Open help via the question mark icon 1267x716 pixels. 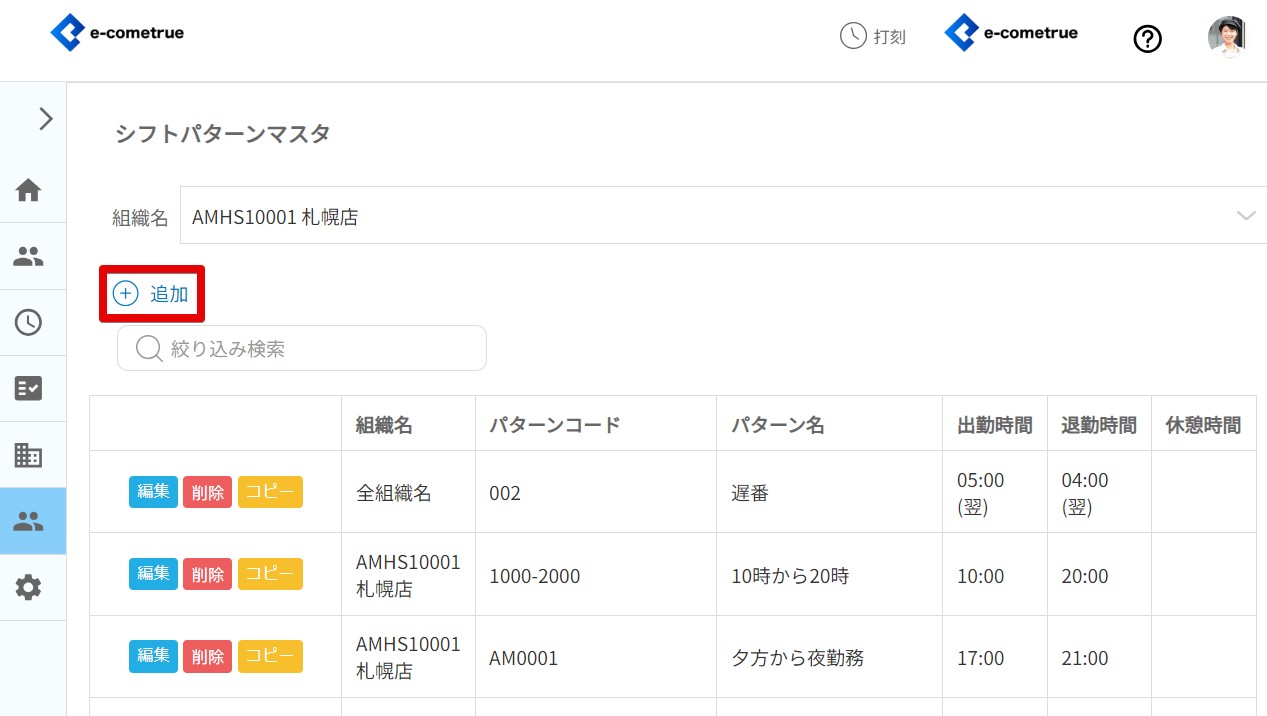click(x=1147, y=39)
